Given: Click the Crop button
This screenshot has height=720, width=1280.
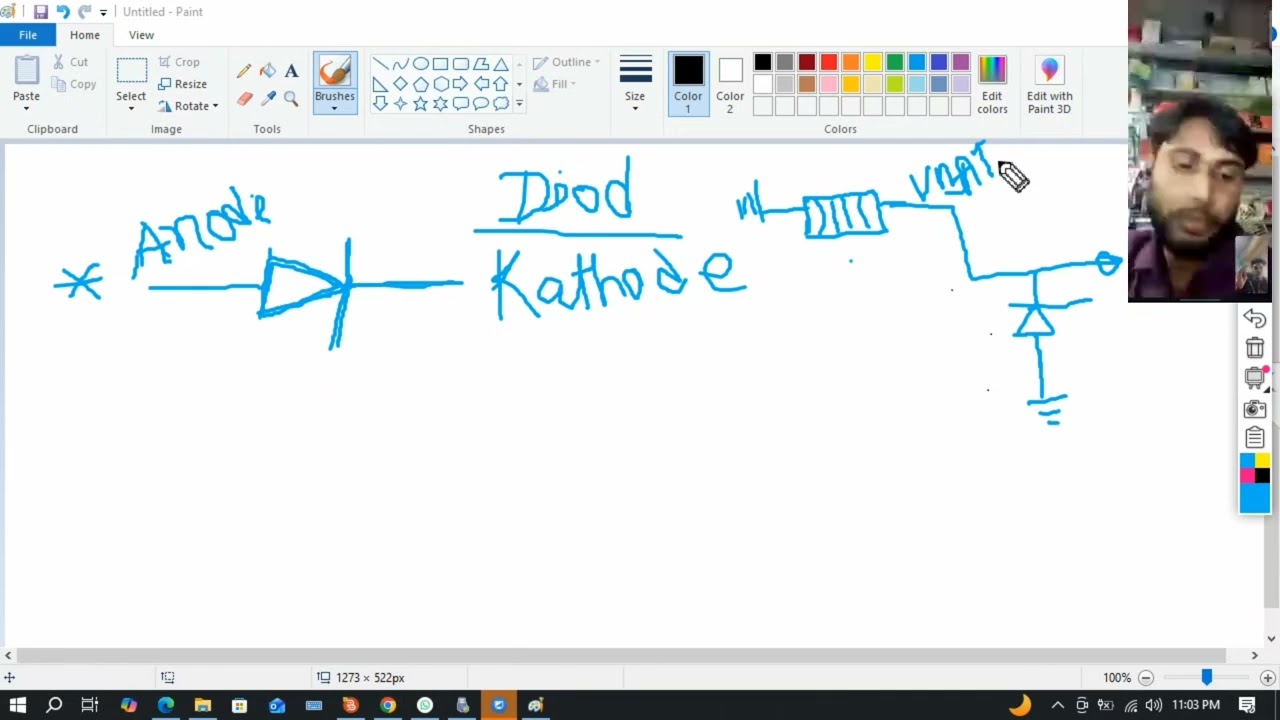Looking at the screenshot, I should click(x=179, y=62).
